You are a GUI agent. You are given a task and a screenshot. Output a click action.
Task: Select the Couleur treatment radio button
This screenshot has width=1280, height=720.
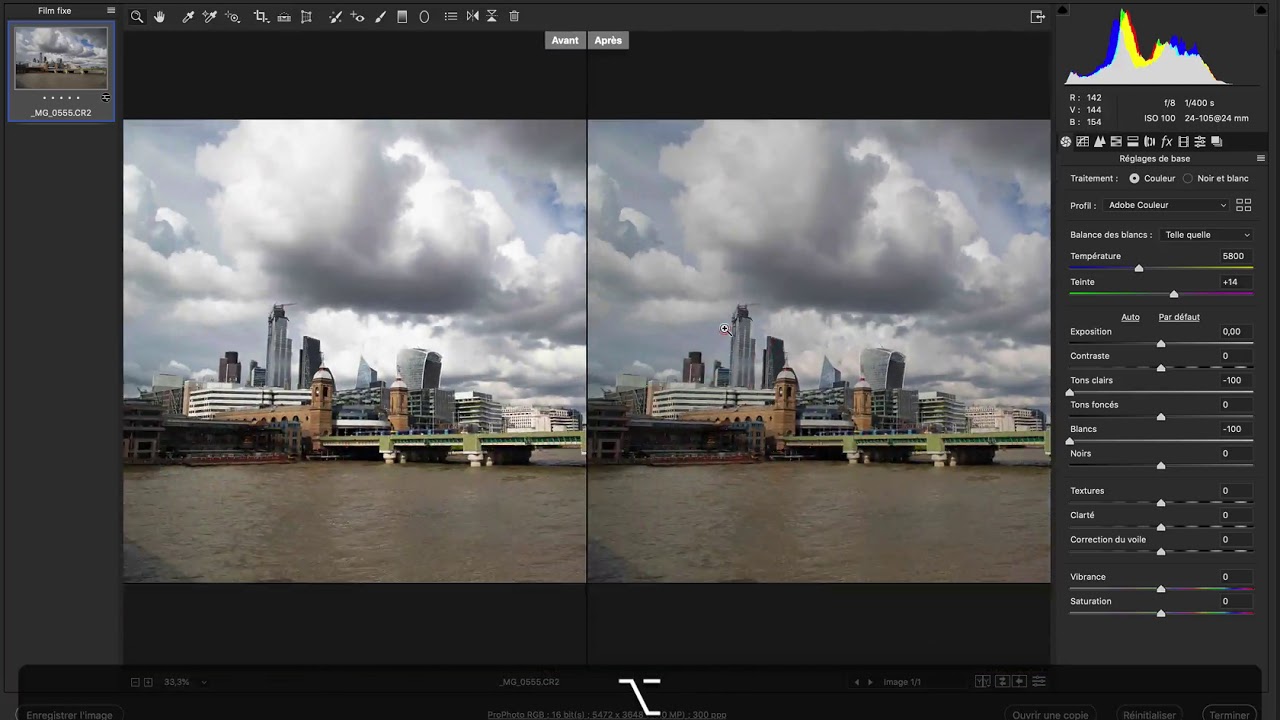coord(1134,179)
